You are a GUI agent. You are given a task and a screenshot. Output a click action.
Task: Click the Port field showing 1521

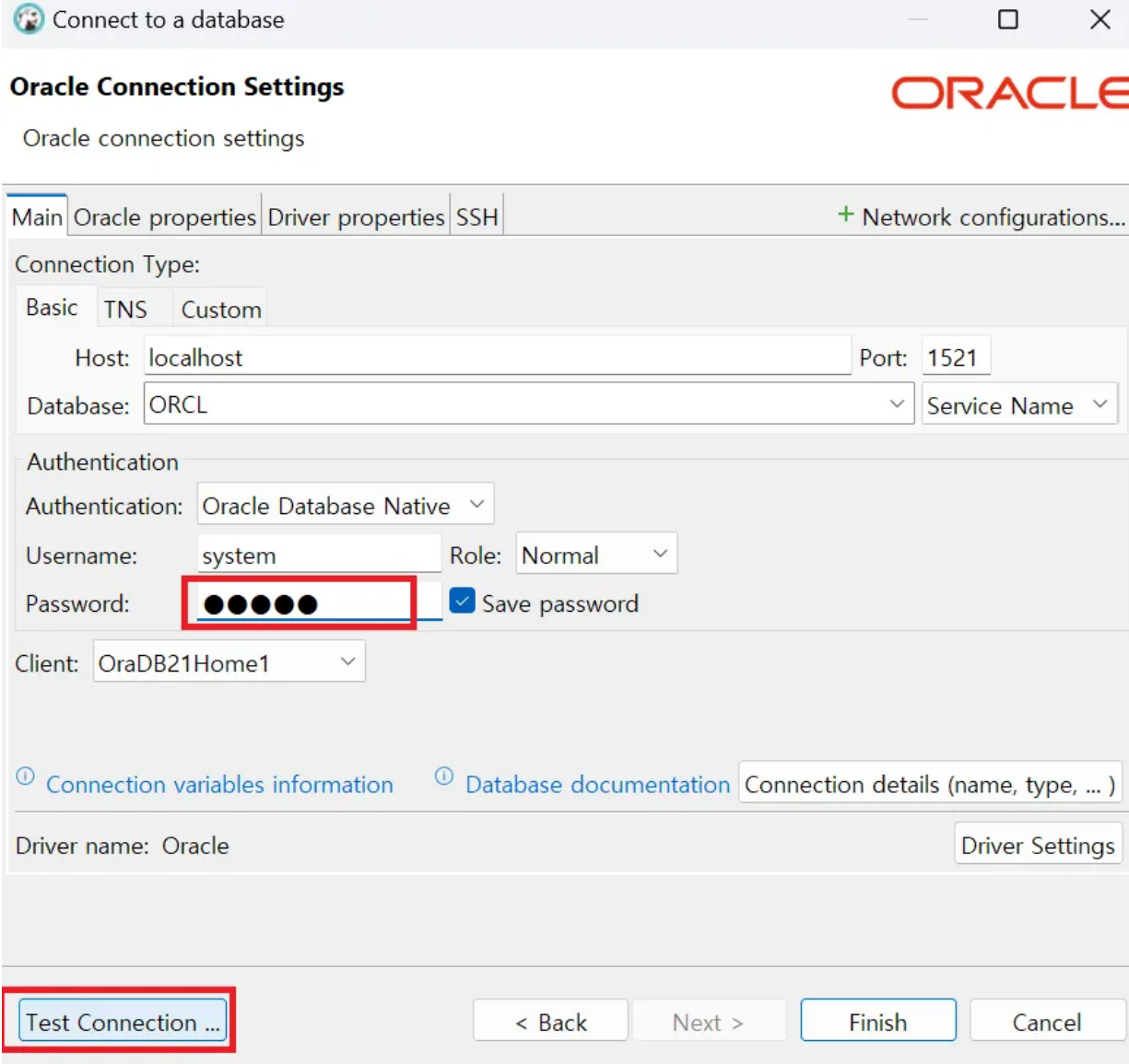click(956, 357)
